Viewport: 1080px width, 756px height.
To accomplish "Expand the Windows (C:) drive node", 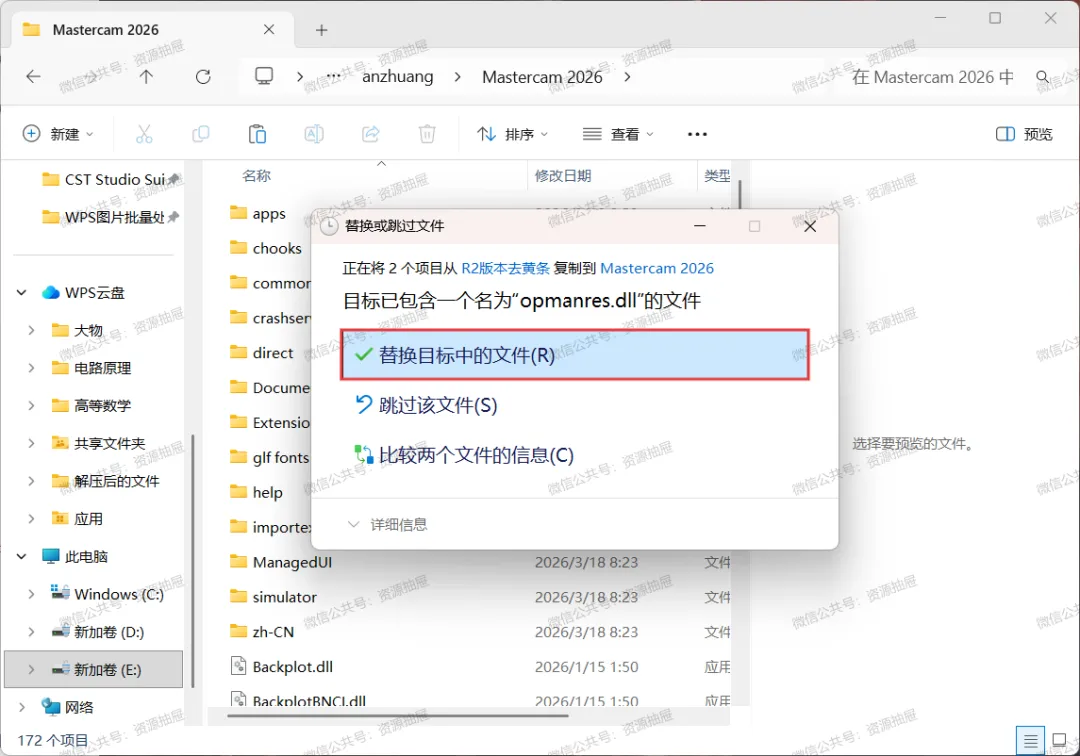I will click(x=31, y=594).
